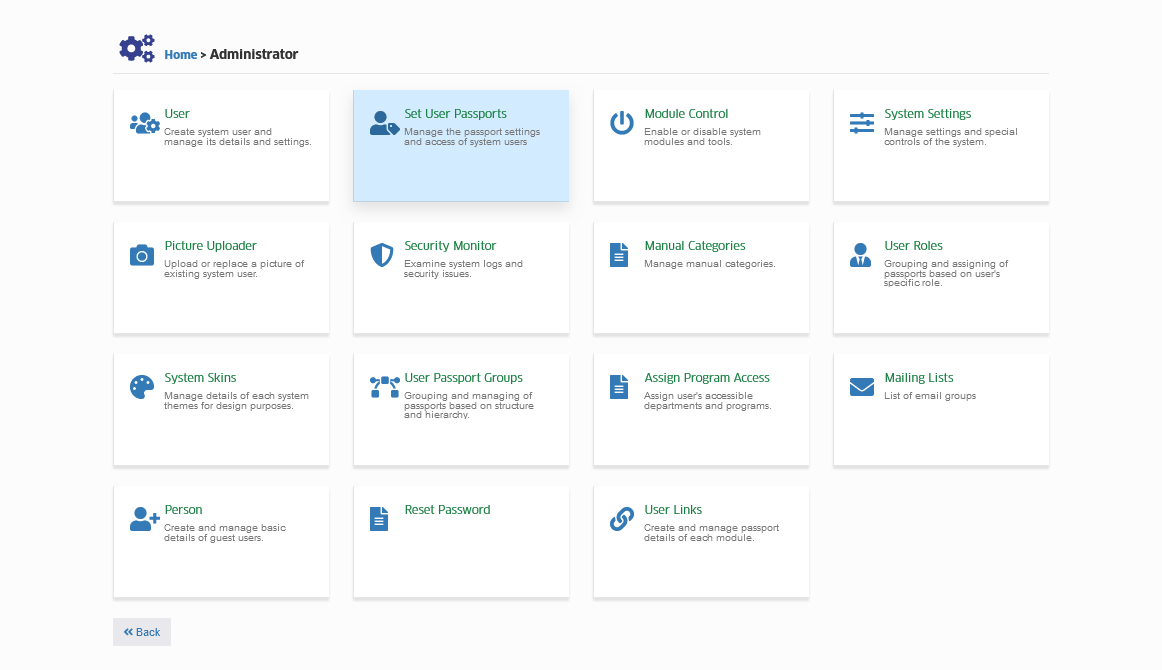
Task: Click 'Manage details of each system themes' description
Action: 236,401
